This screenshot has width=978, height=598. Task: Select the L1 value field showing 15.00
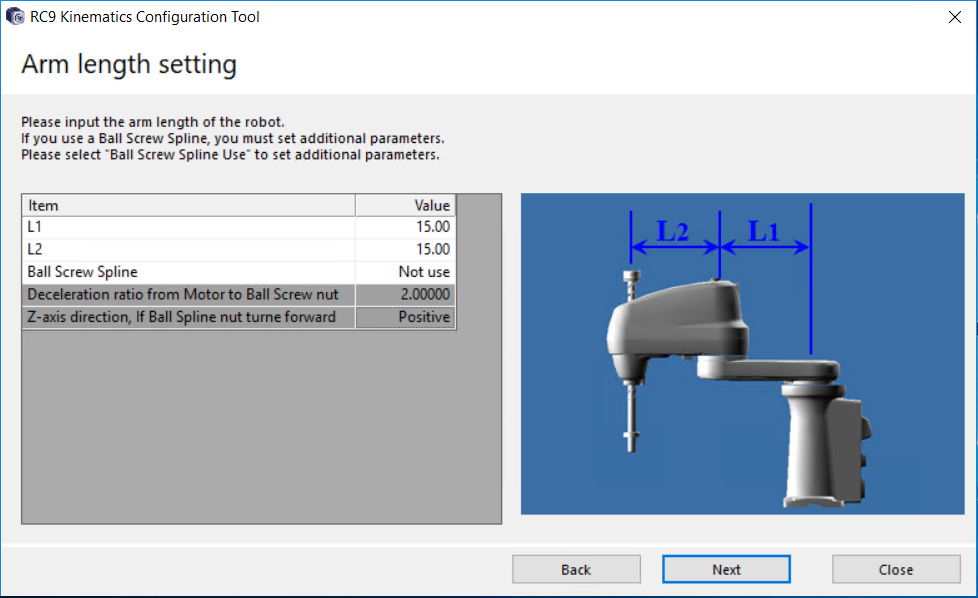405,227
